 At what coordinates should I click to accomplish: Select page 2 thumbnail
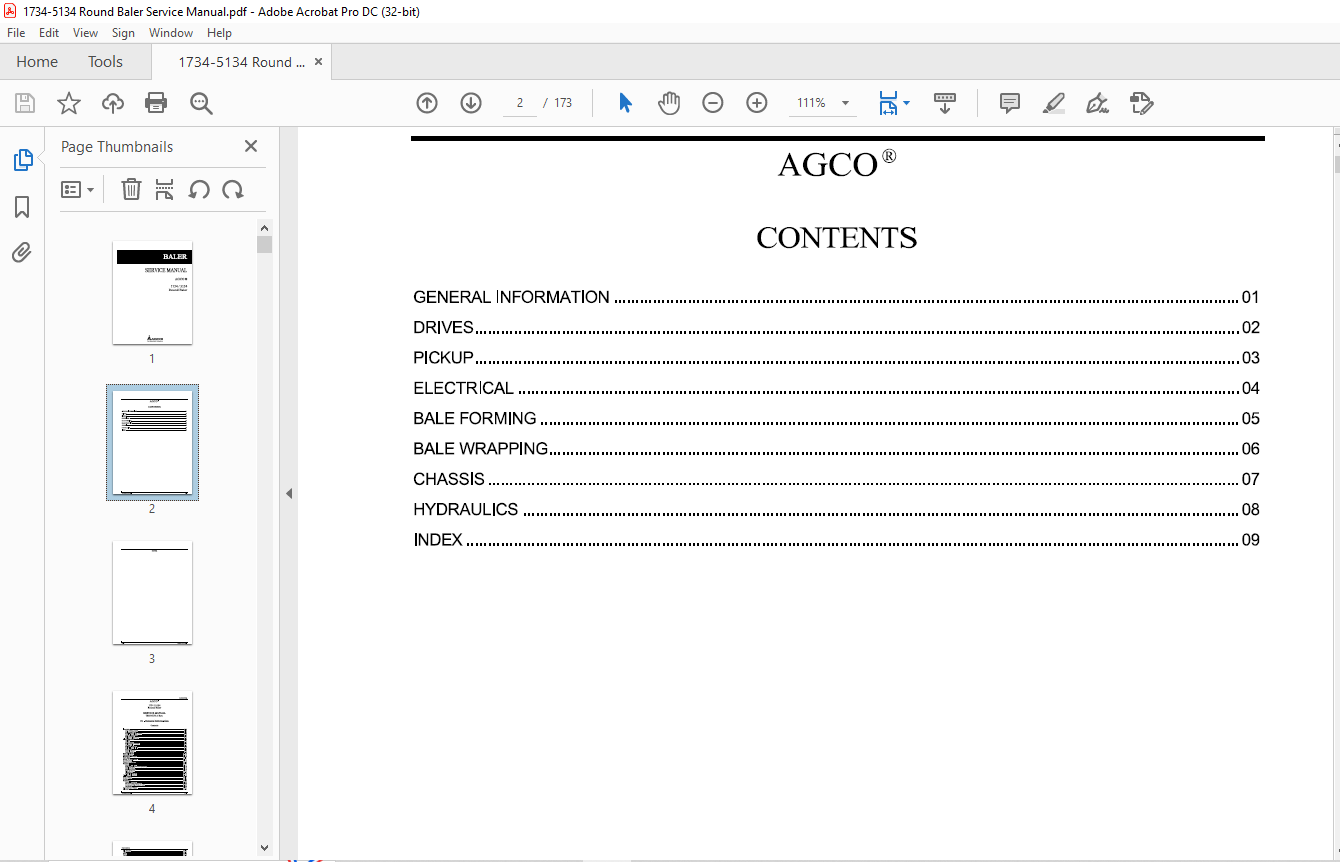[152, 443]
